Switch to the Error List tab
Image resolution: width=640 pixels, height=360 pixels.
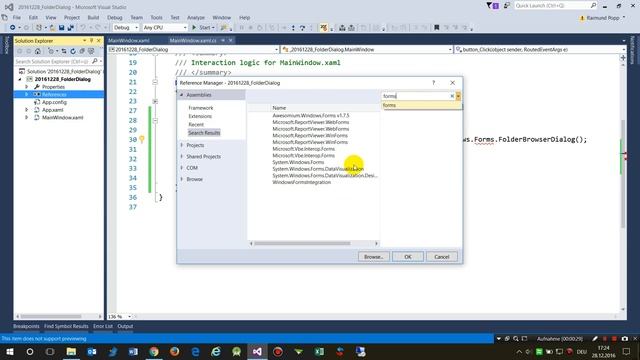103,326
